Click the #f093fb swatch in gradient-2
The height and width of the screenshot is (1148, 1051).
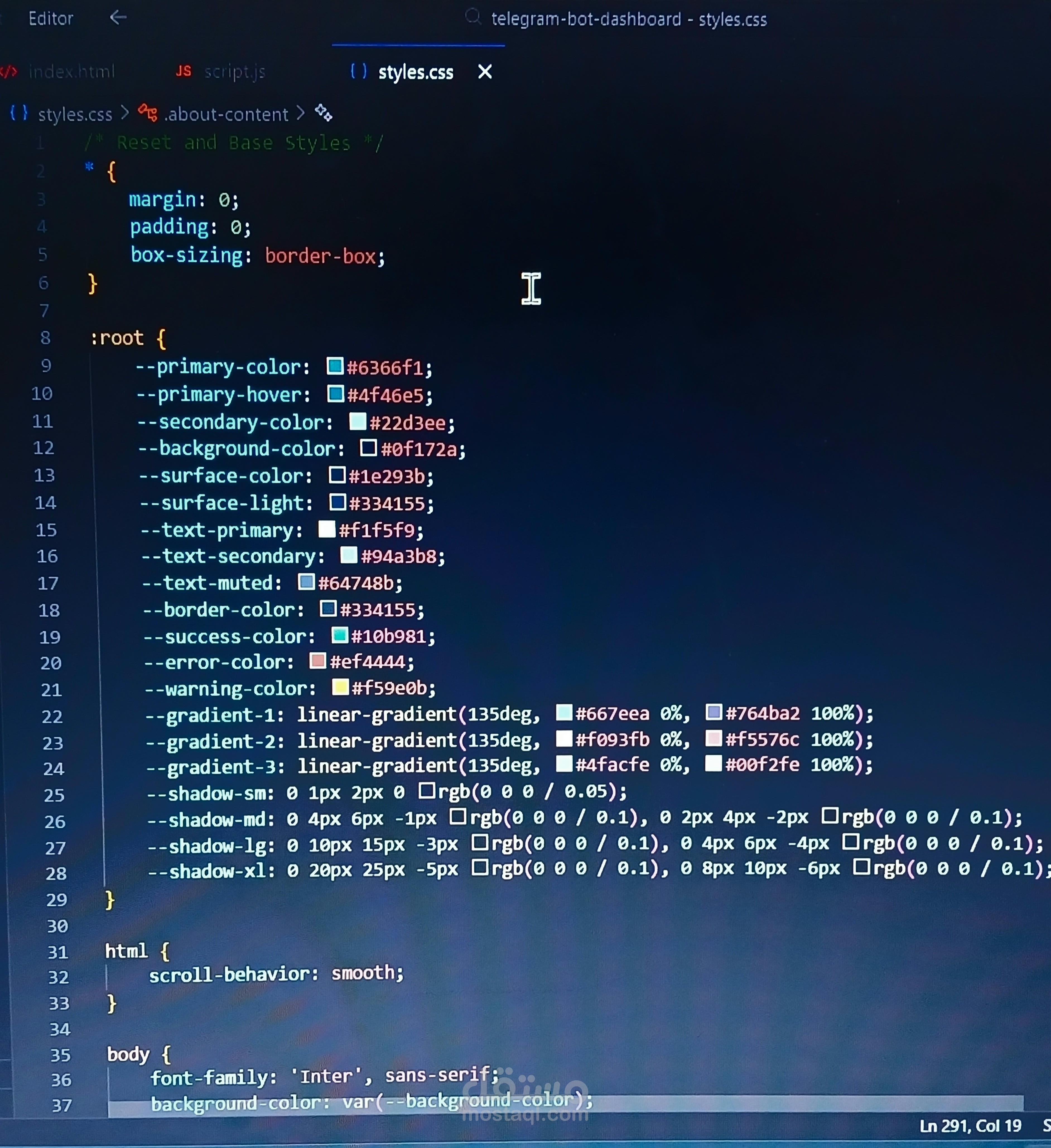pos(564,739)
